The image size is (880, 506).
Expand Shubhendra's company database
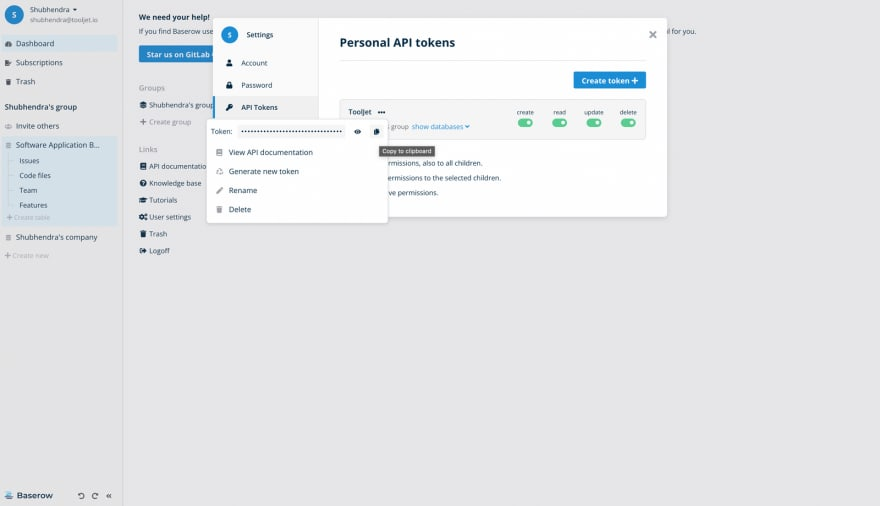coord(58,237)
